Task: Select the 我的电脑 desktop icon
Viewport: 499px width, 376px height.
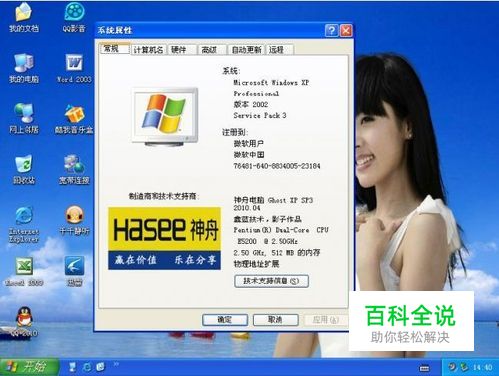Action: pos(24,68)
